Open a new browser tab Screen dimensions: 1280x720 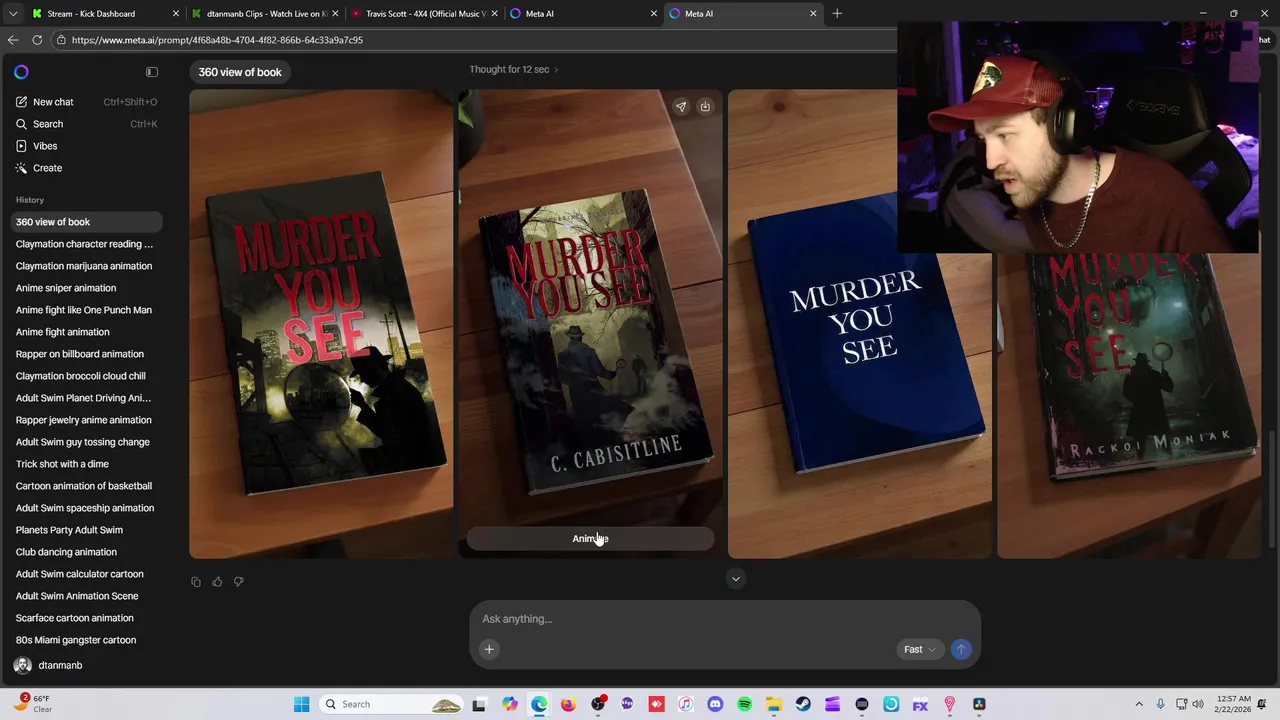coord(837,14)
